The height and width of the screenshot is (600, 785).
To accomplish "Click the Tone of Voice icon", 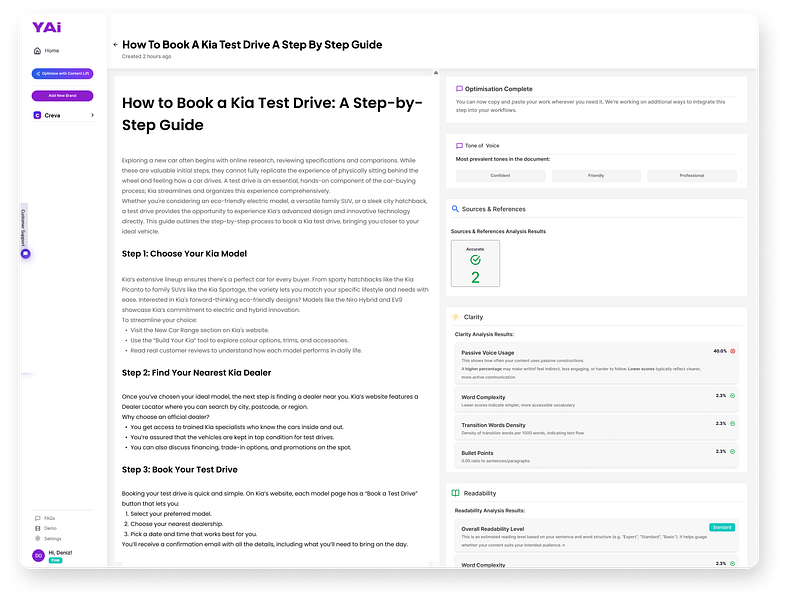I will click(459, 146).
